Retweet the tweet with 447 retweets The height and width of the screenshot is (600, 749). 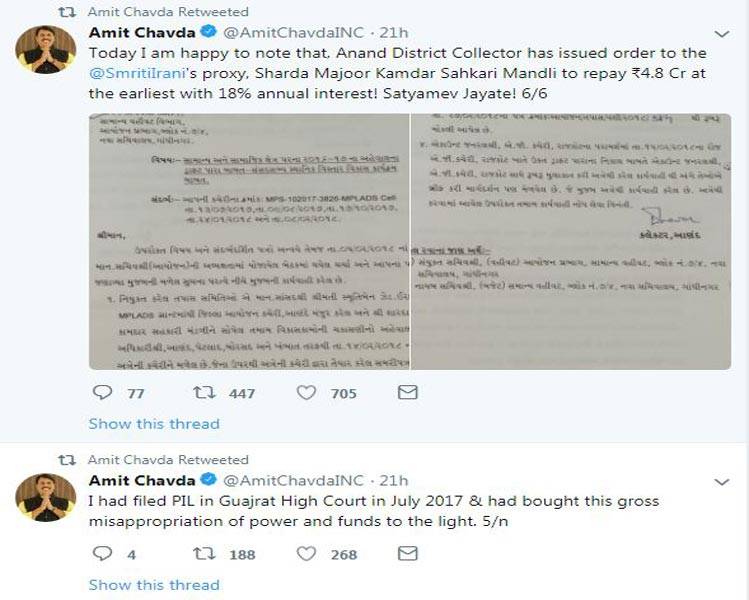[x=205, y=393]
